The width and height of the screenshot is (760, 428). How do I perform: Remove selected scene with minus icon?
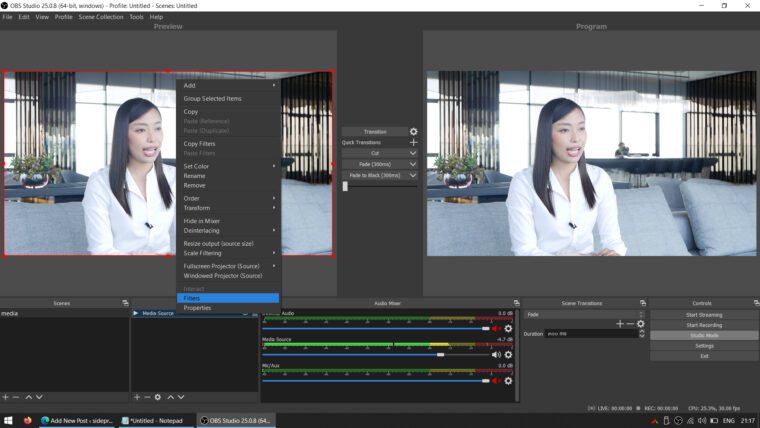(16, 397)
